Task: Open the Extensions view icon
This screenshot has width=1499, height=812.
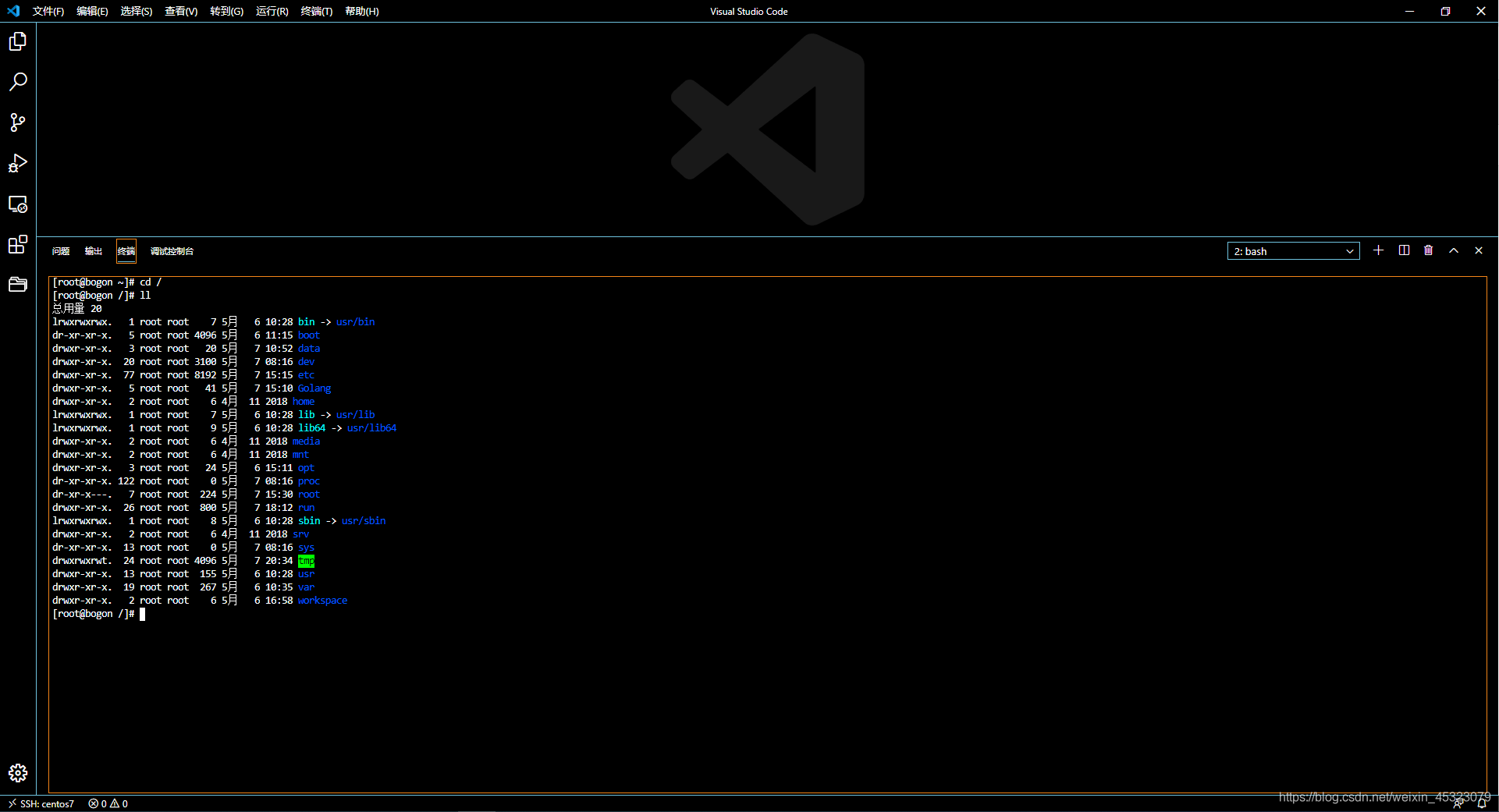Action: click(18, 245)
